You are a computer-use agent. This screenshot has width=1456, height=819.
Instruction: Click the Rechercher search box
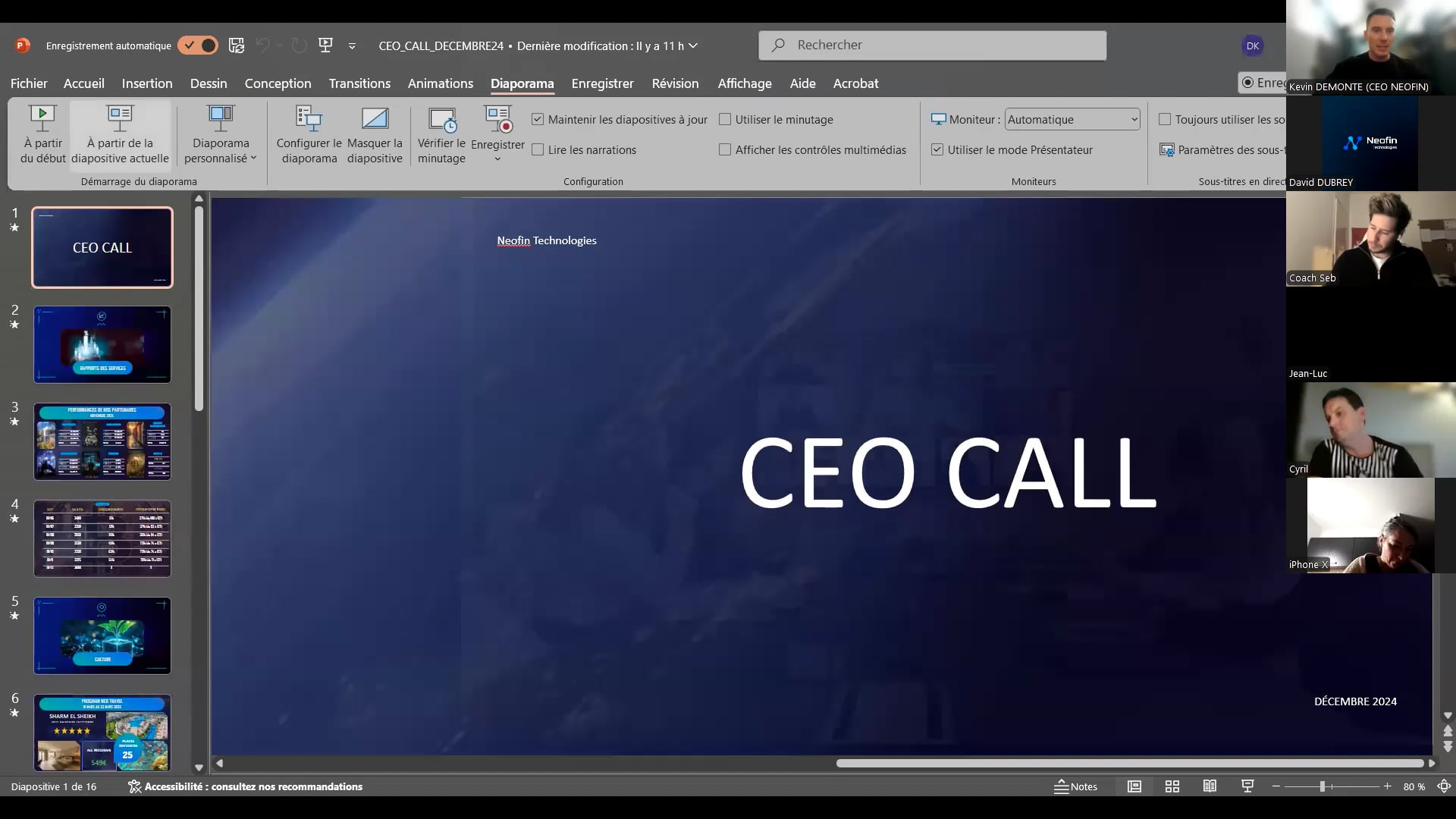(932, 45)
